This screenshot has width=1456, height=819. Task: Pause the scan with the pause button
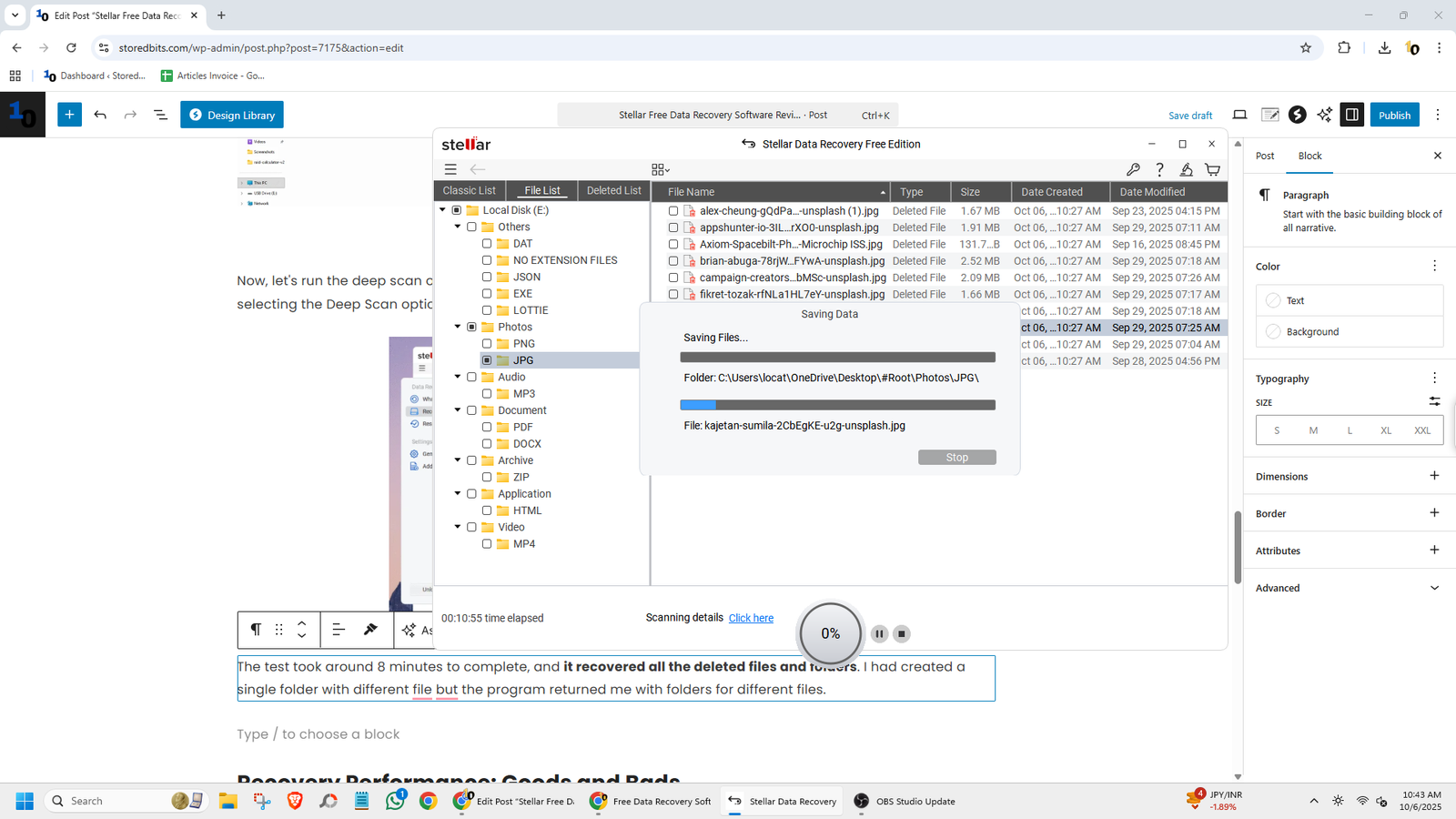[x=879, y=634]
